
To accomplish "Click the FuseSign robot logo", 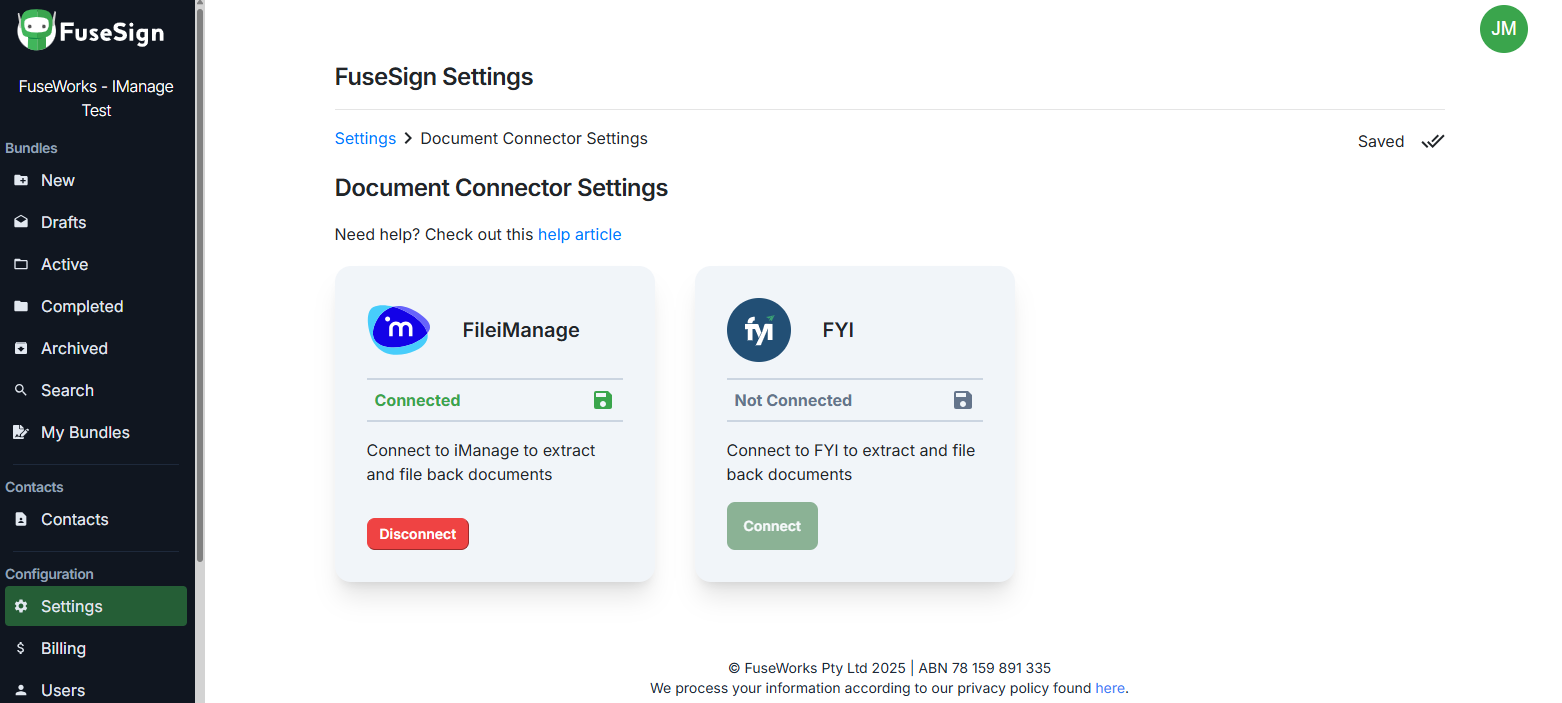I will pos(35,30).
